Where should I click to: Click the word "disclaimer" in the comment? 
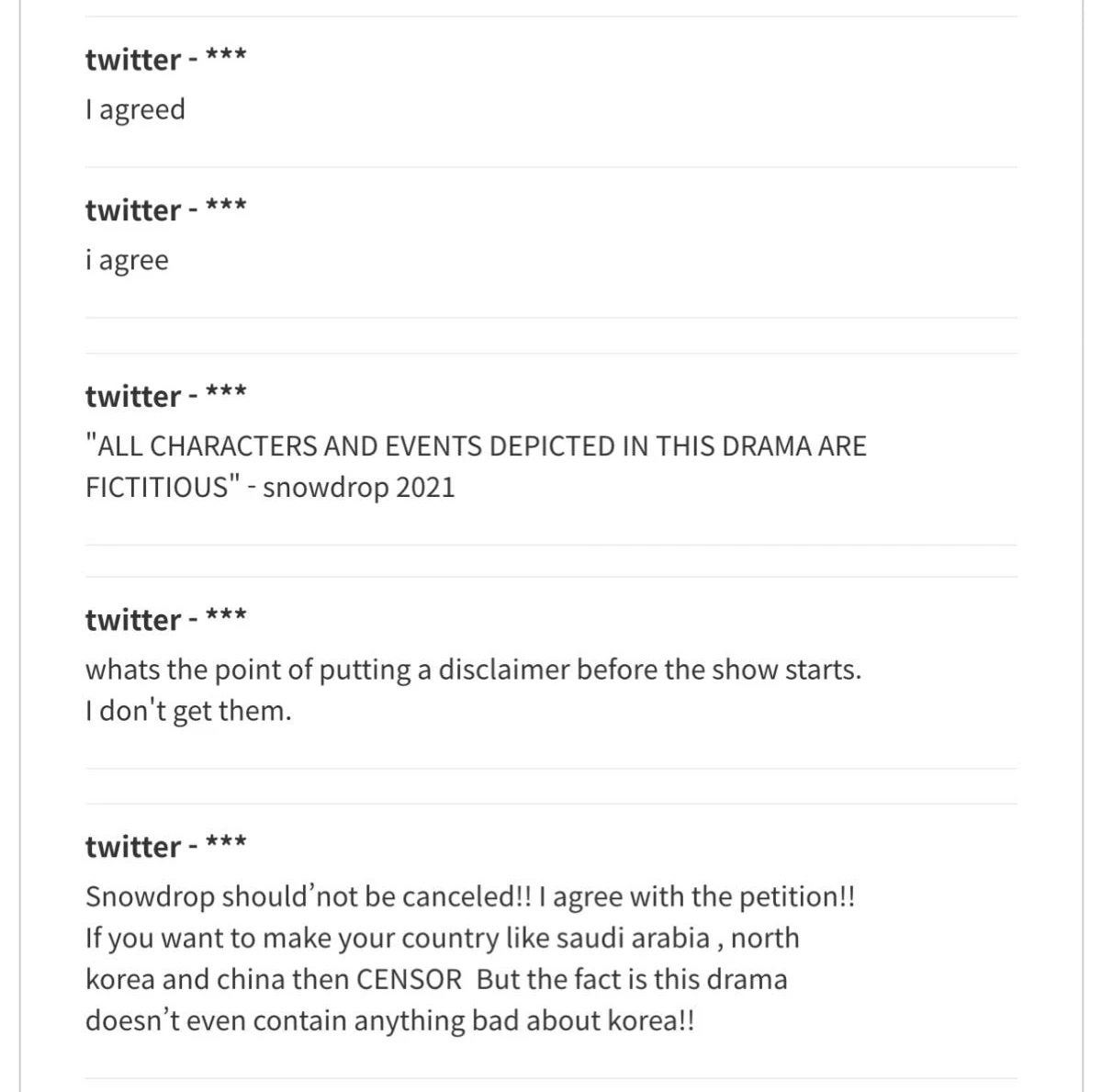click(504, 670)
